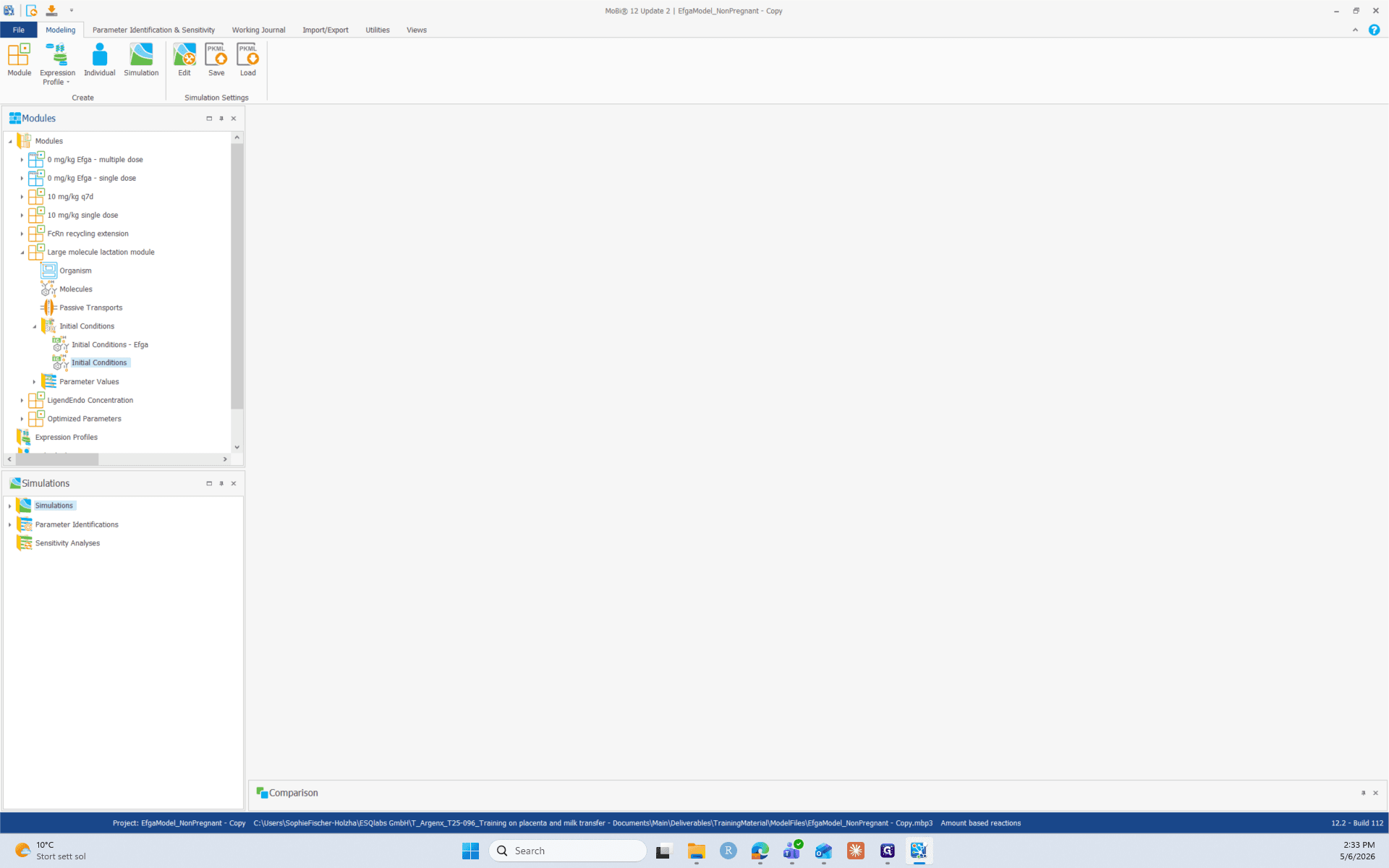Expand the Optimized Parameters module
This screenshot has height=868, width=1389.
(x=22, y=419)
